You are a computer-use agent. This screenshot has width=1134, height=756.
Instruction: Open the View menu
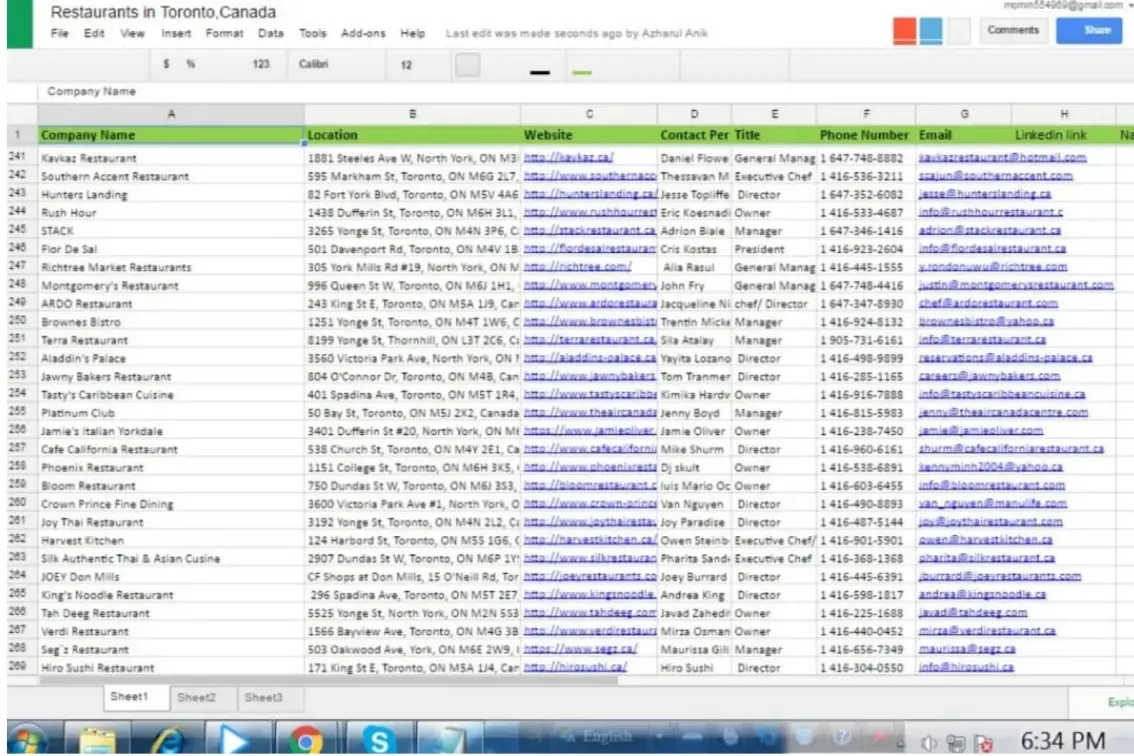click(132, 33)
